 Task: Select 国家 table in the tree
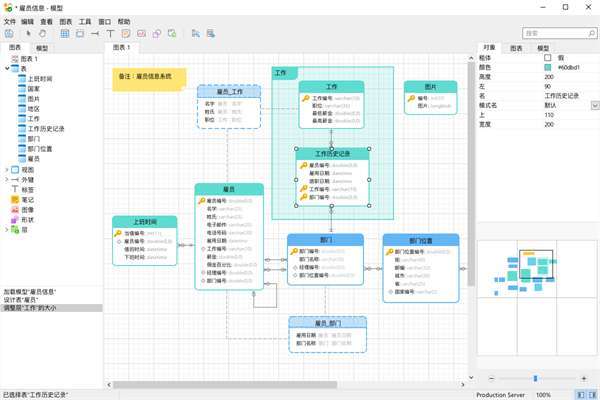34,89
